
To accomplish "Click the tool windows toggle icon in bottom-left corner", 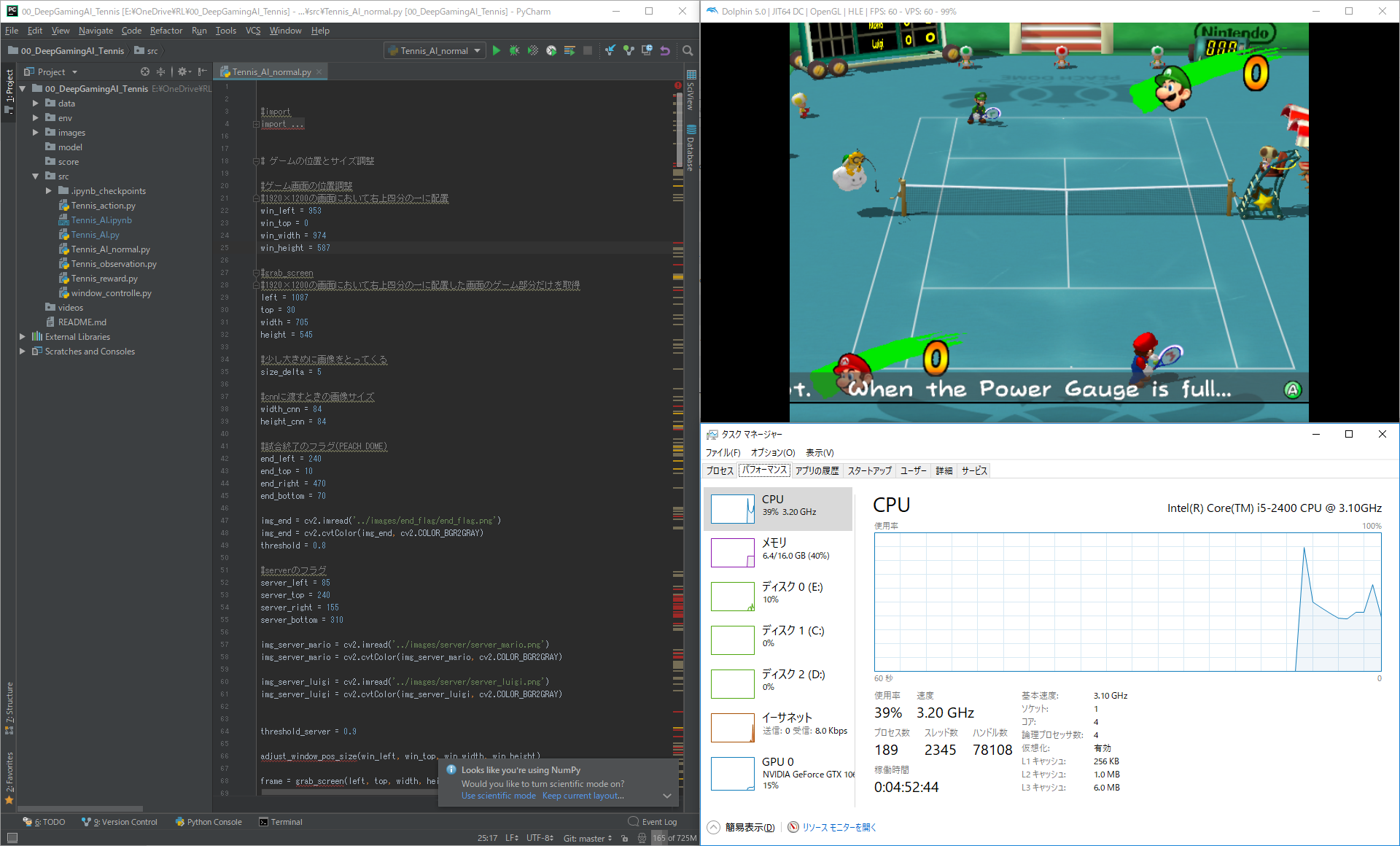I will tap(12, 838).
